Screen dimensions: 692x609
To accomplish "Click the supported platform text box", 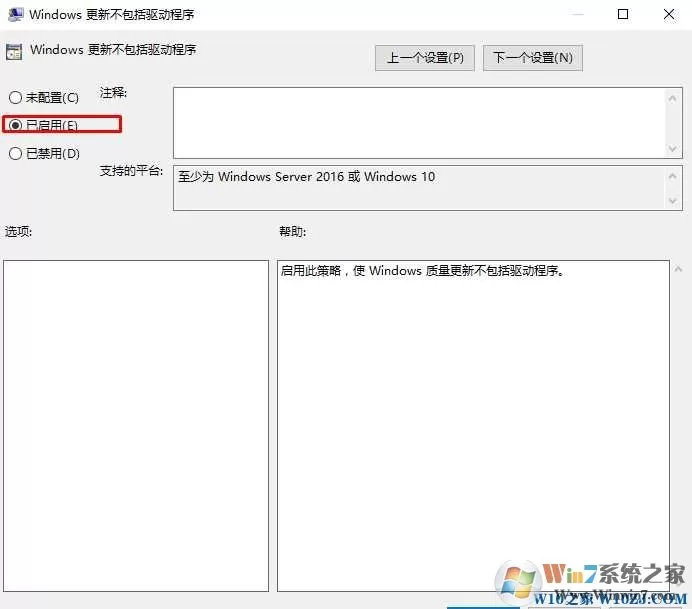I will click(419, 188).
